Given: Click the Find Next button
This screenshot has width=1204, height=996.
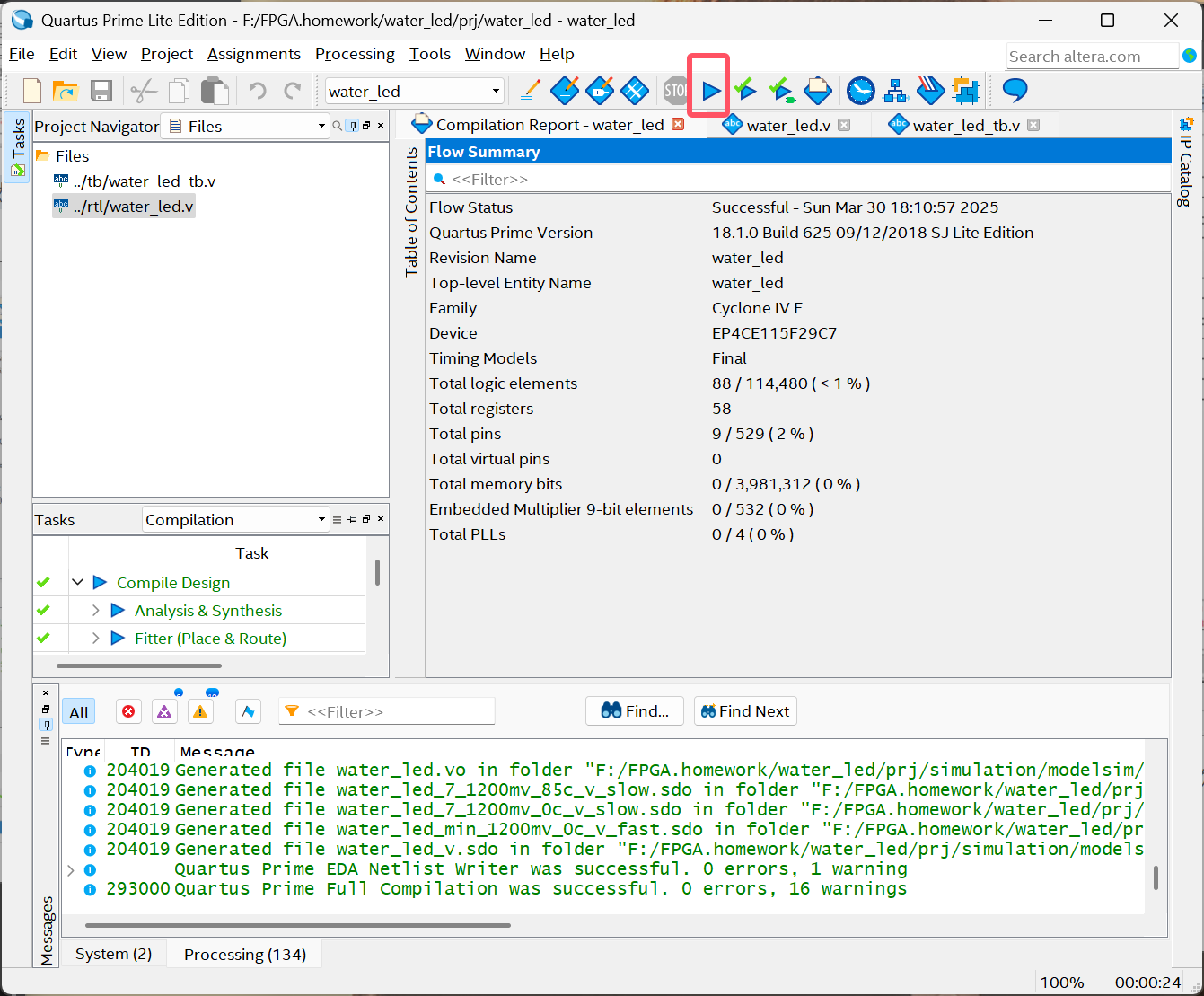Looking at the screenshot, I should click(x=745, y=711).
